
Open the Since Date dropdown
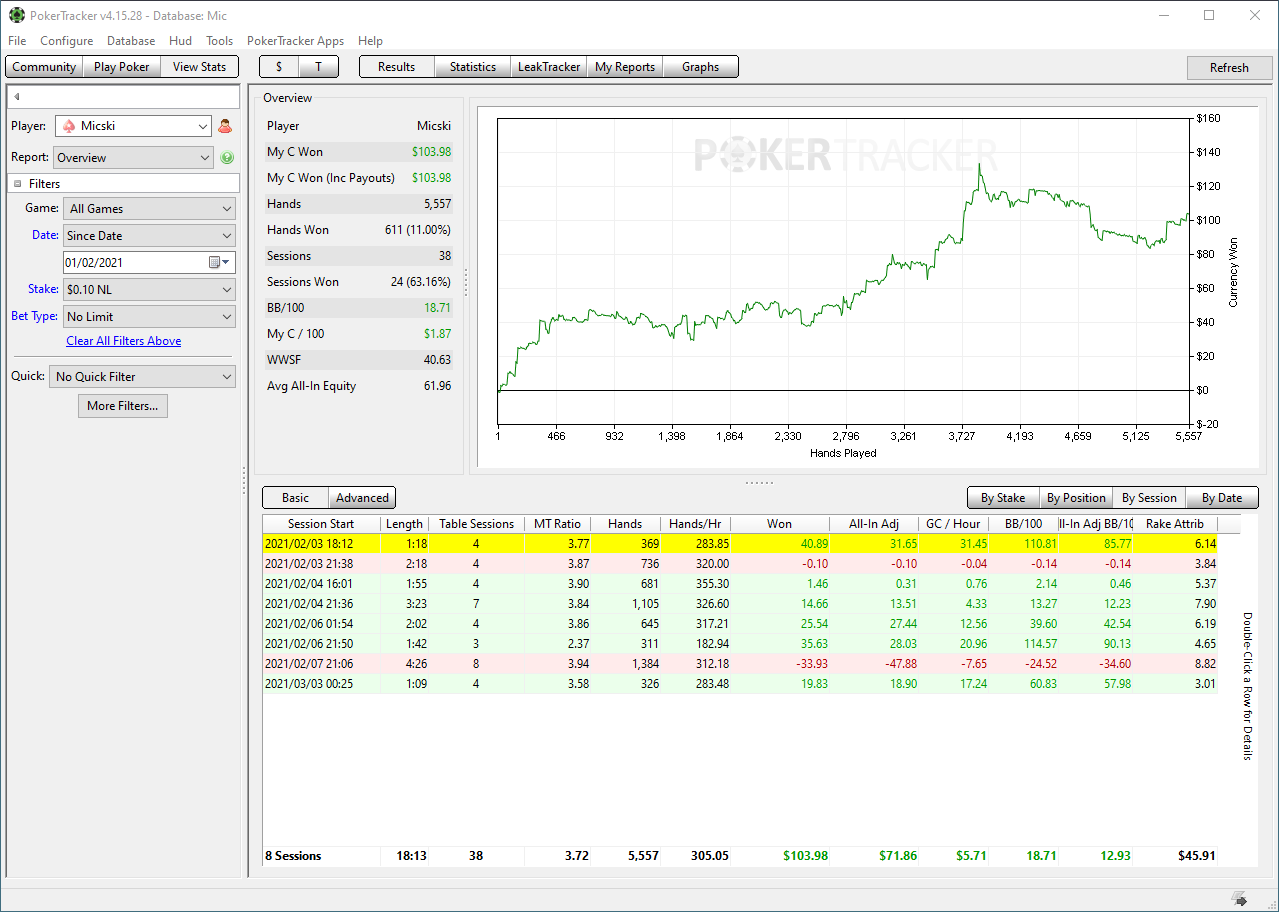(x=149, y=236)
